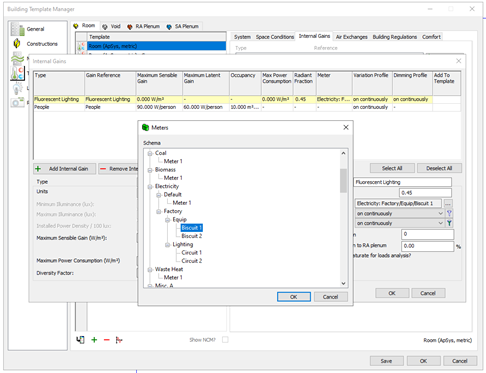Click the Meters schema scrollbar thumb
Screen dimensions: 486x373
(x=343, y=180)
